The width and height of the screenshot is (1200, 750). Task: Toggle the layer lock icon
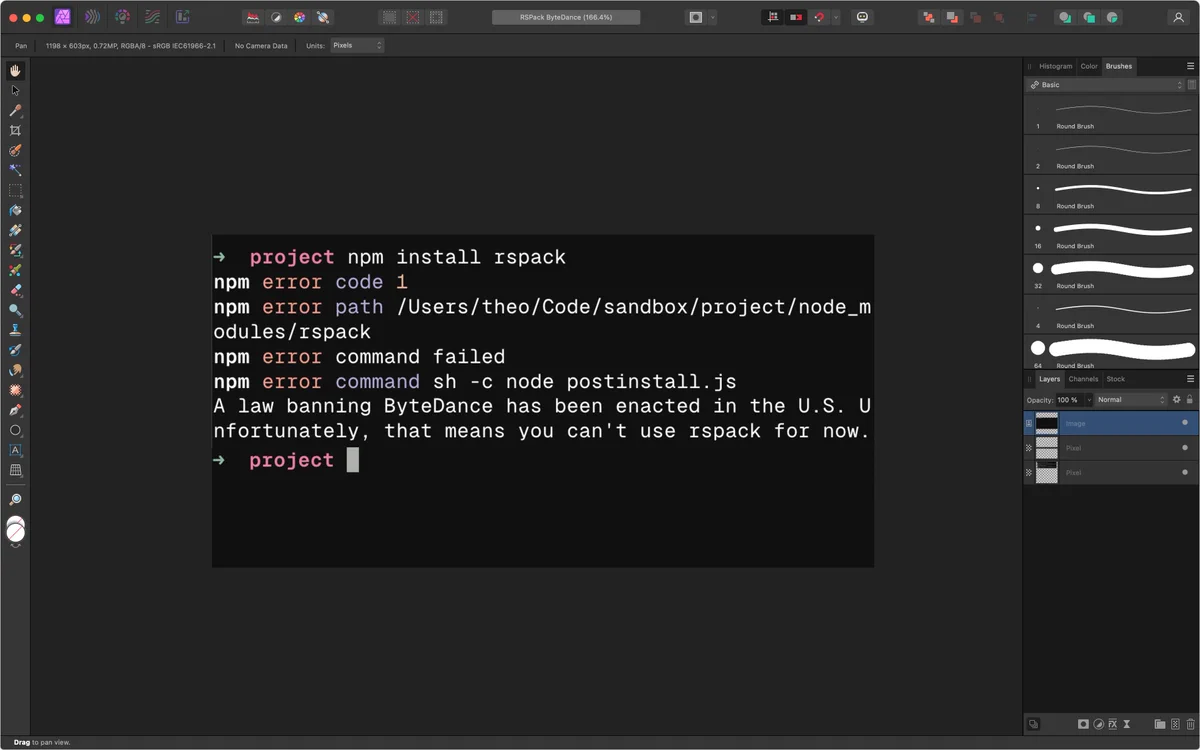[1190, 400]
